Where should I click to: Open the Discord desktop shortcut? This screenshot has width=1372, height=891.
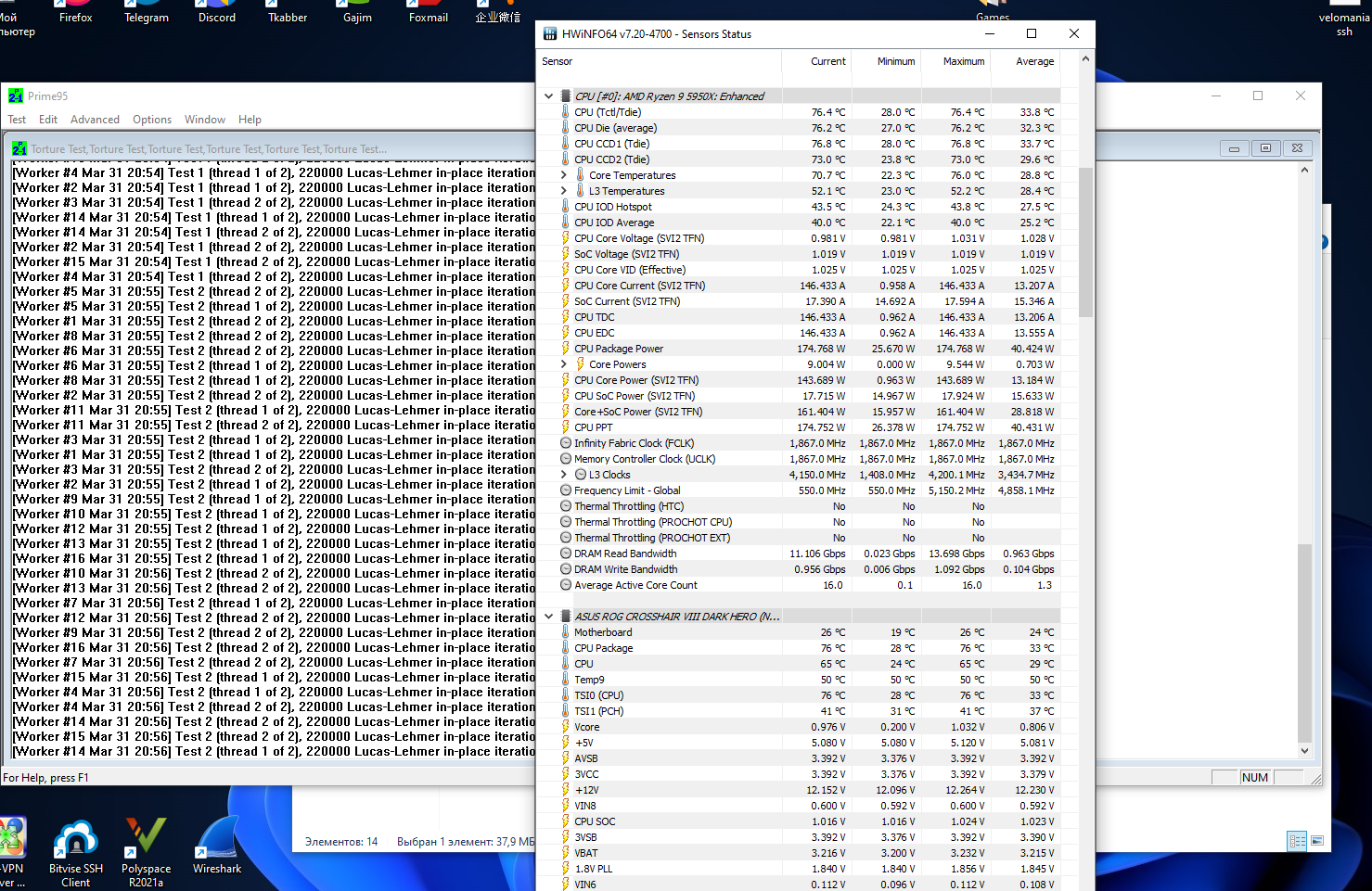tap(217, 12)
